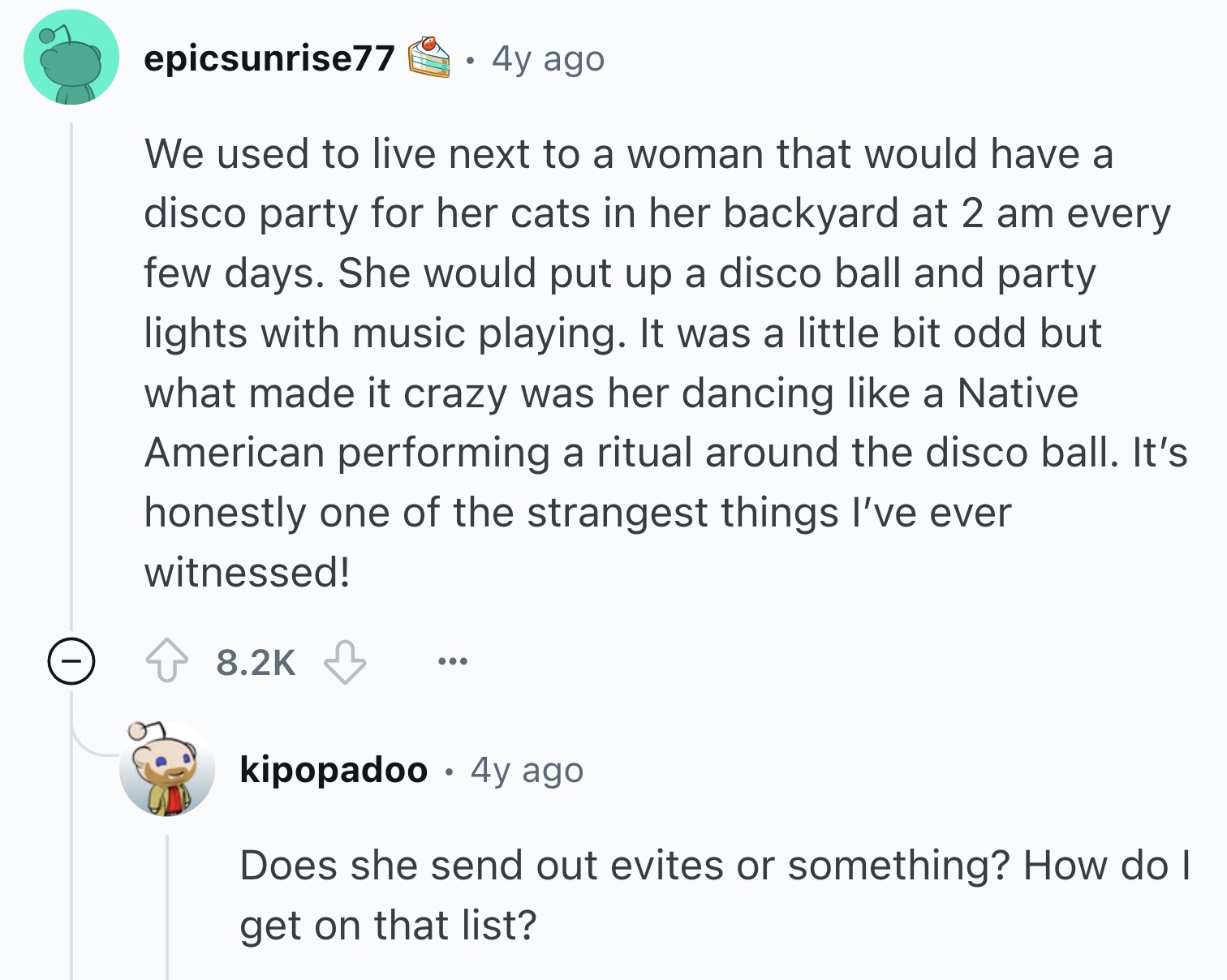Upvote epicsunrise77's comment
The width and height of the screenshot is (1227, 980).
click(166, 661)
